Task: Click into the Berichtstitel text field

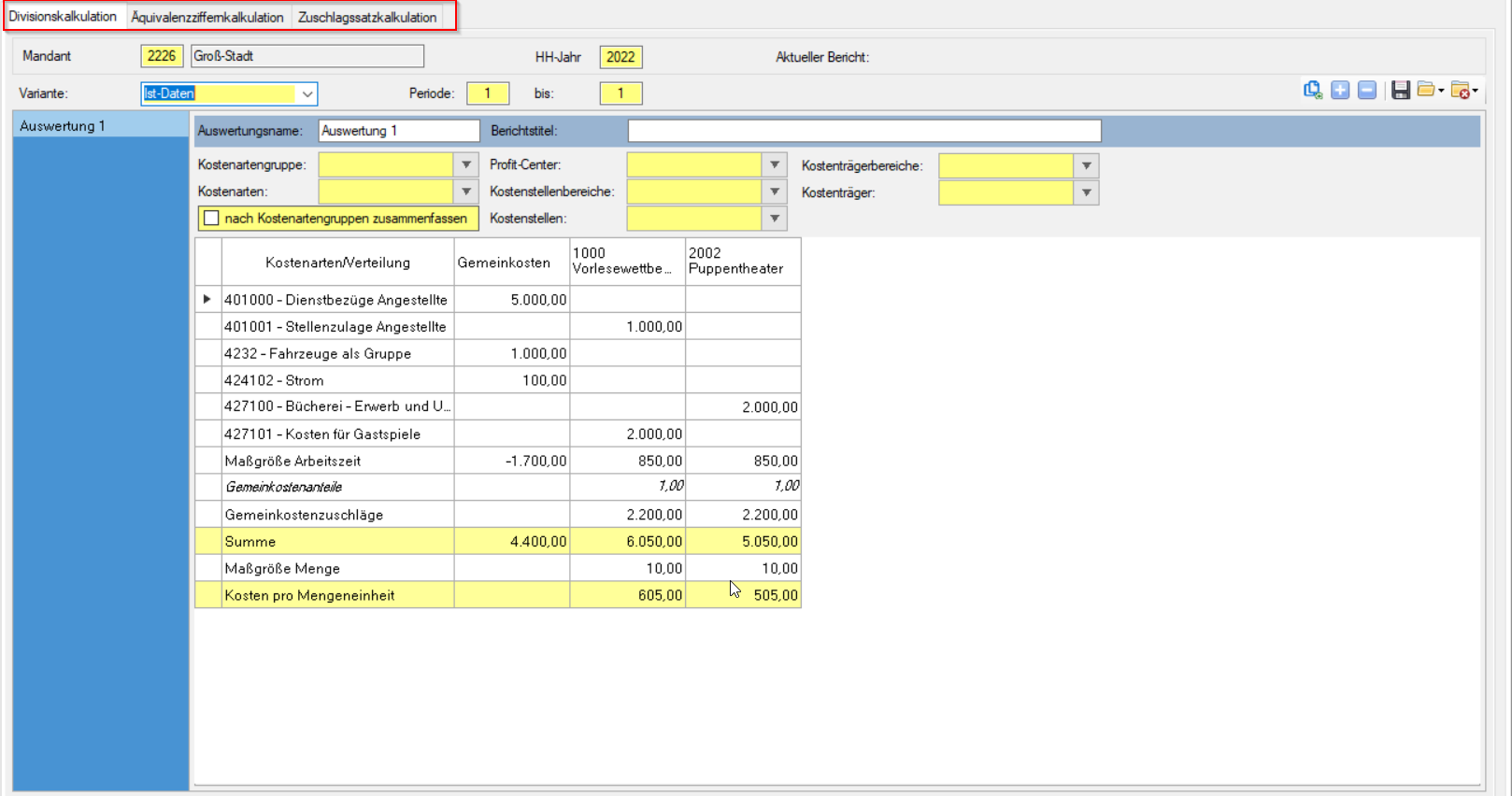Action: pos(863,131)
